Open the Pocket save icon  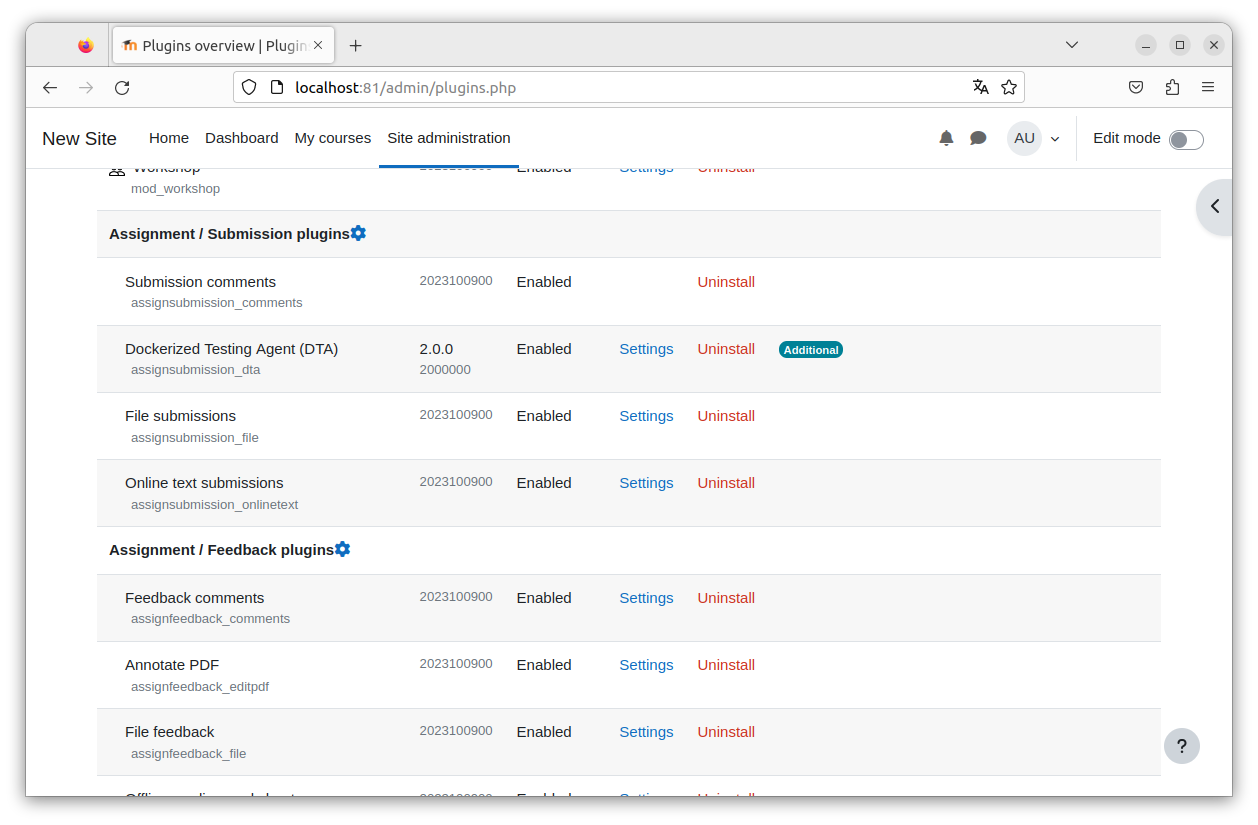(x=1136, y=87)
